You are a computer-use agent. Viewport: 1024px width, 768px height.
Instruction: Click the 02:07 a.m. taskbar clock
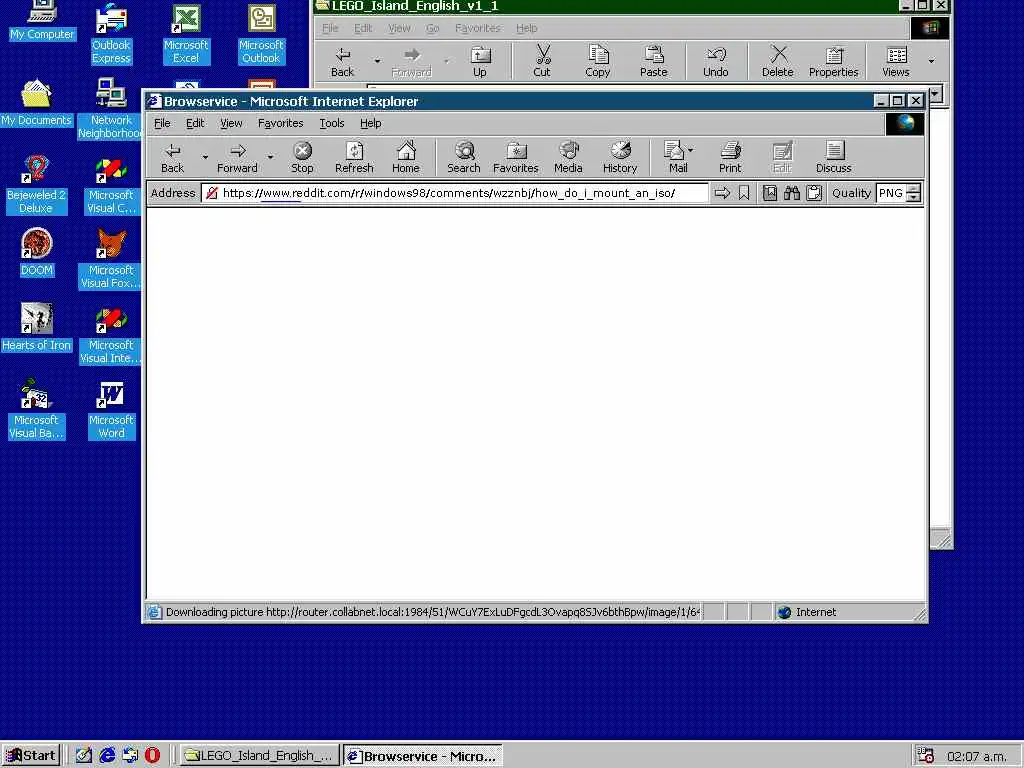coord(977,756)
